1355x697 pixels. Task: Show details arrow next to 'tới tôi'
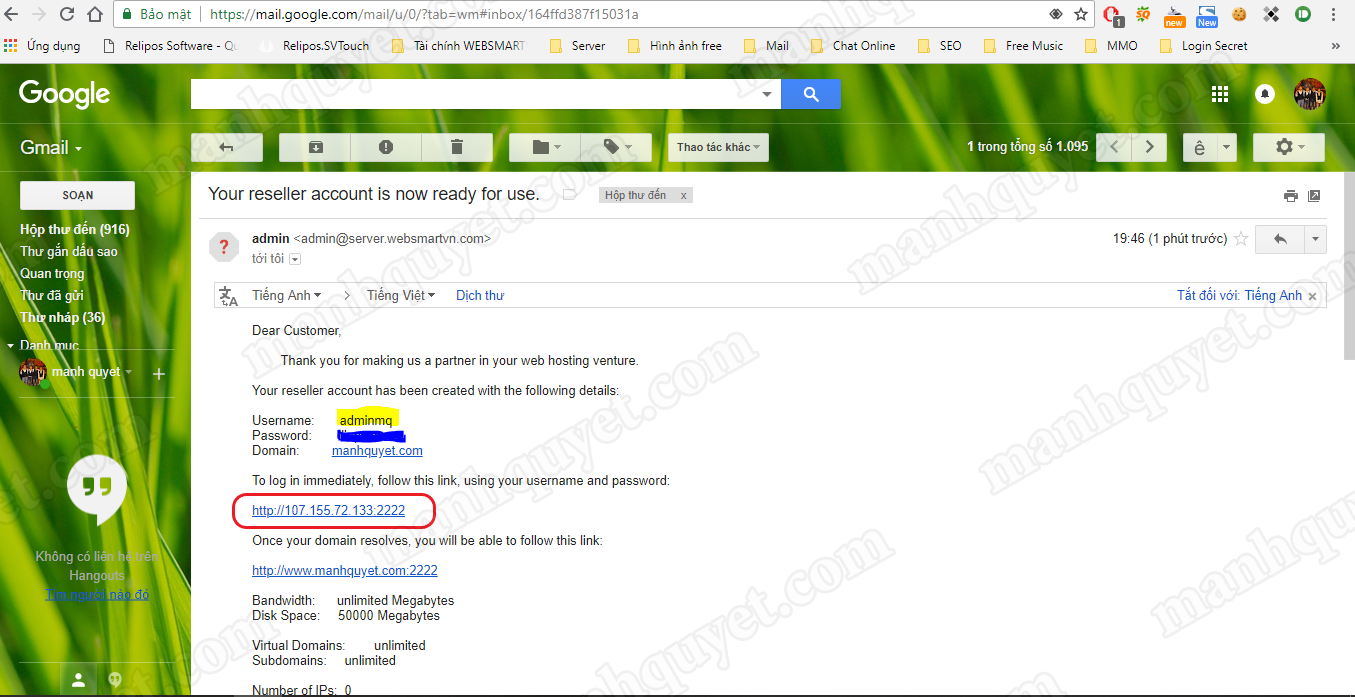pyautogui.click(x=295, y=259)
